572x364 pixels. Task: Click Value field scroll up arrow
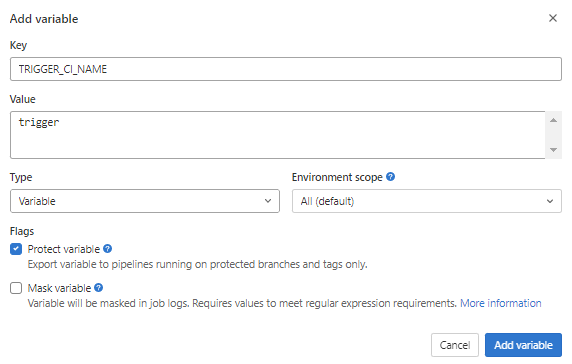point(553,120)
